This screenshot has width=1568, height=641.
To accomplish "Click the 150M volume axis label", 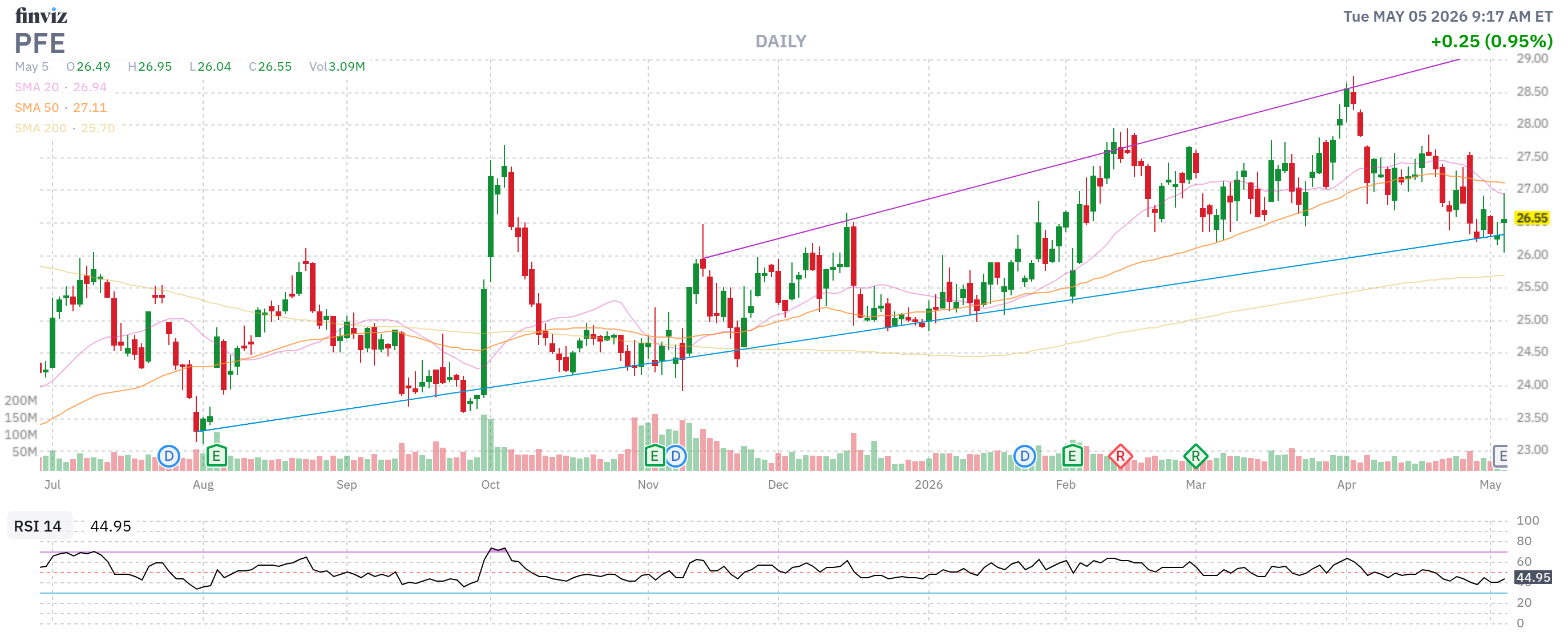I will [21, 418].
